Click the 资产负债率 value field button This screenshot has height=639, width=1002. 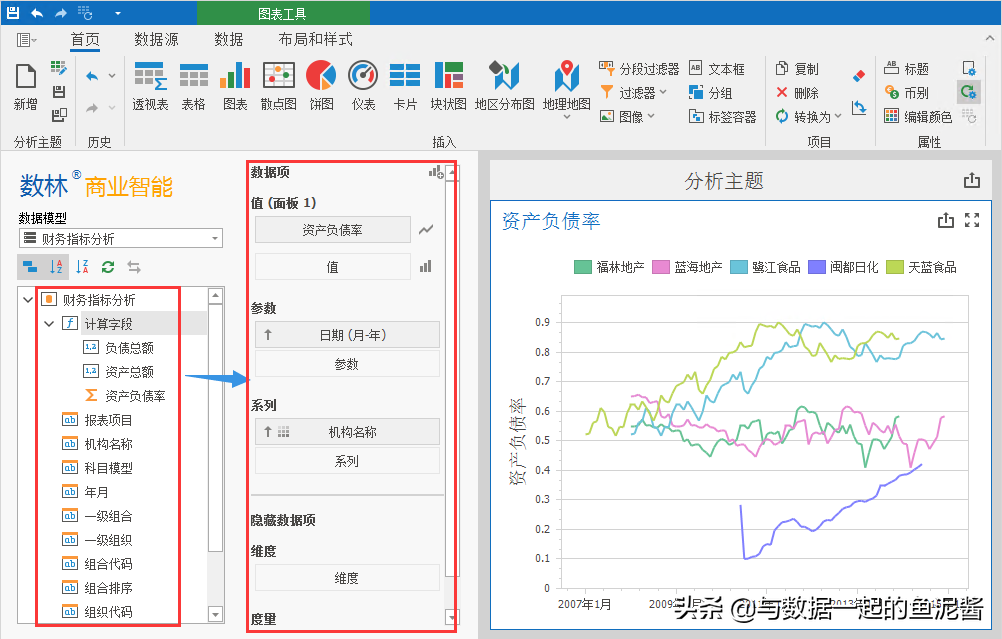[332, 229]
